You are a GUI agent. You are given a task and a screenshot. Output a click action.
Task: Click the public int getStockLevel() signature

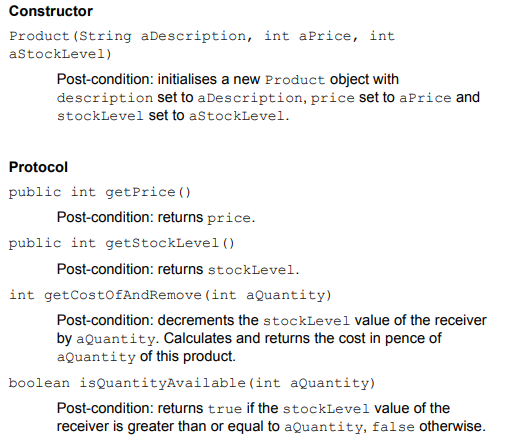coord(122,243)
